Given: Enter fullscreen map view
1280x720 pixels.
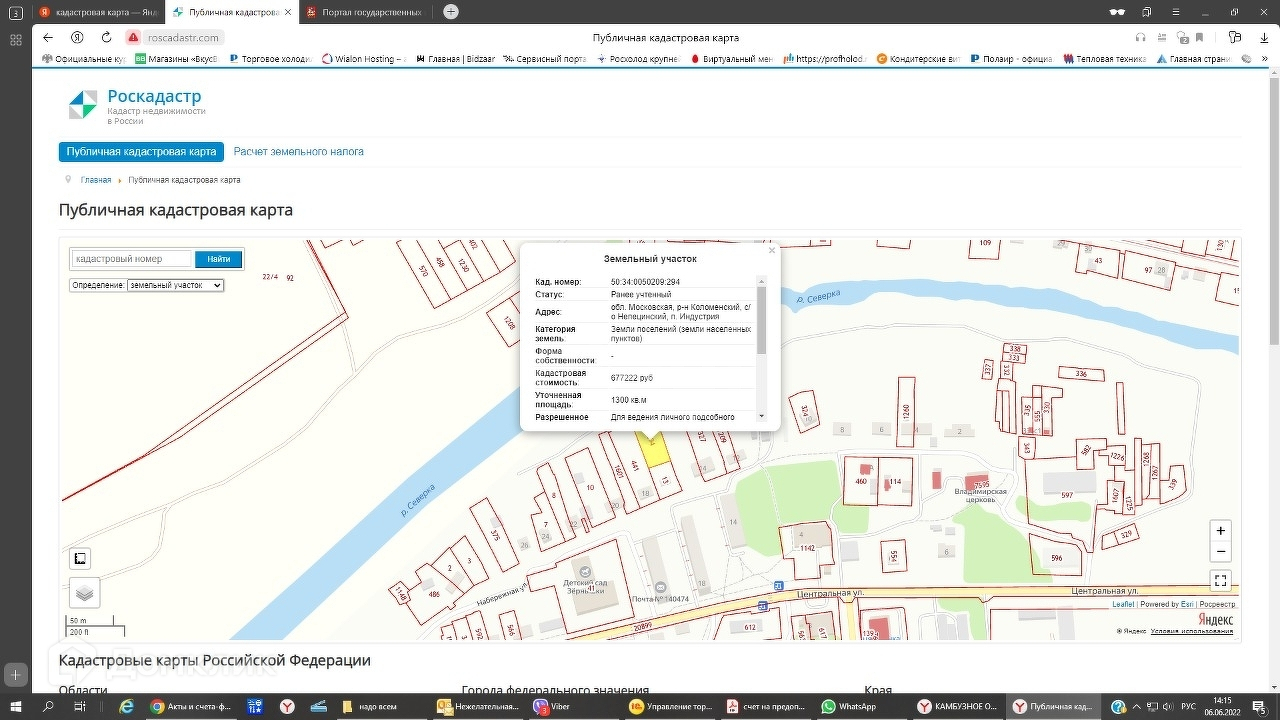Looking at the screenshot, I should click(1220, 580).
